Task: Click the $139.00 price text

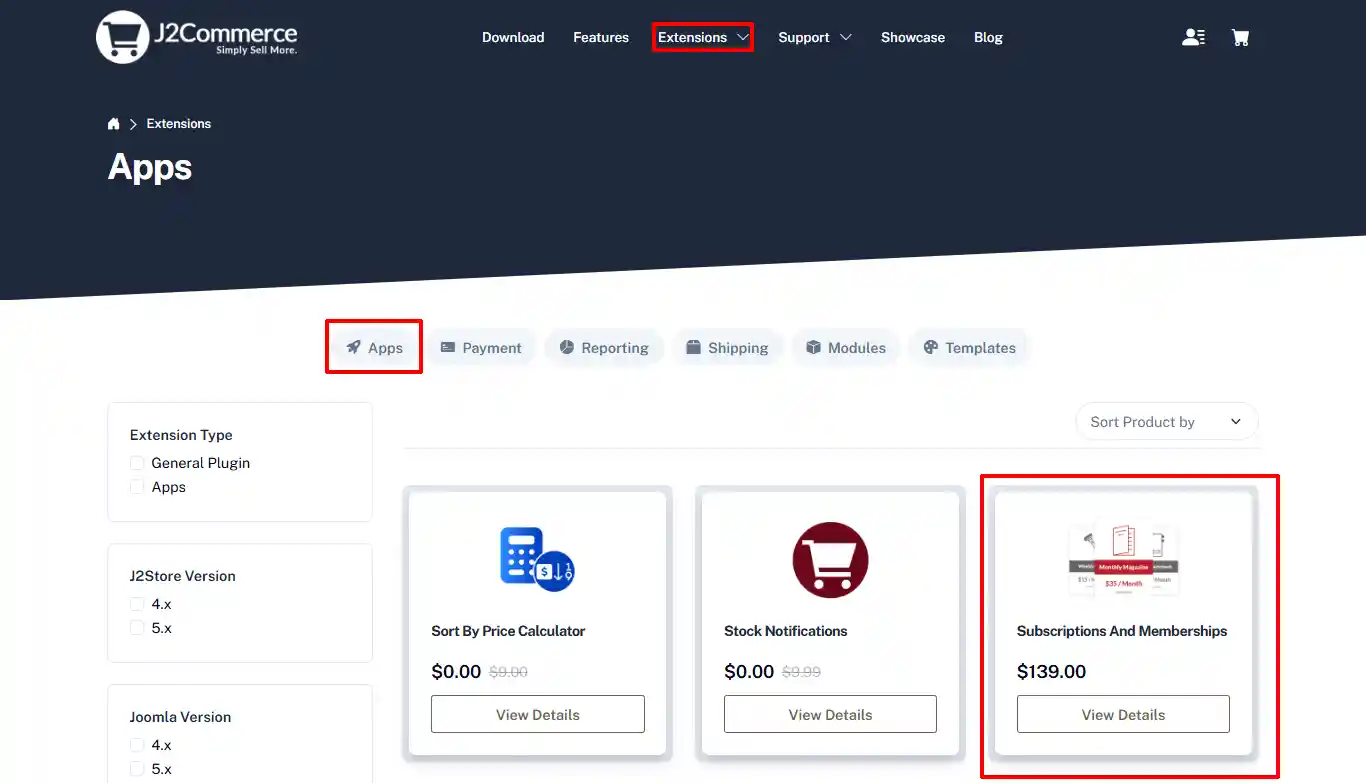Action: pyautogui.click(x=1051, y=672)
